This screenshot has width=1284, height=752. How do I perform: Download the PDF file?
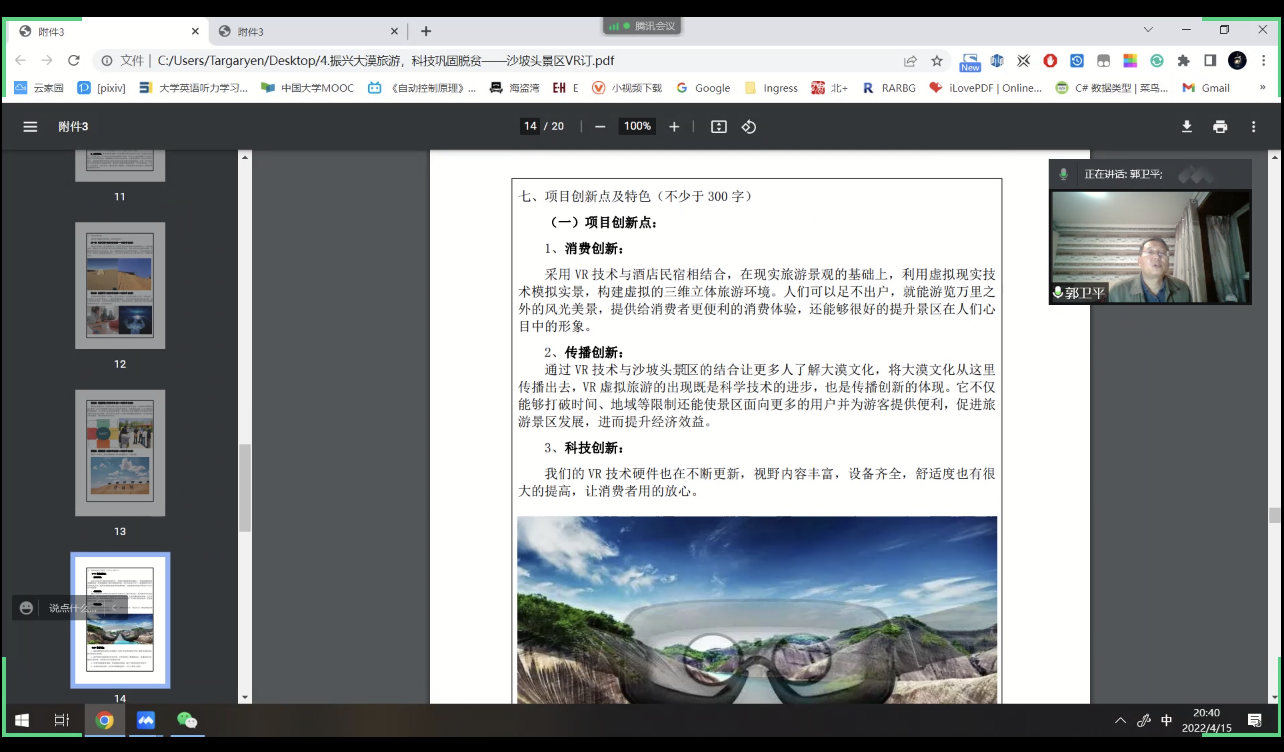tap(1187, 127)
